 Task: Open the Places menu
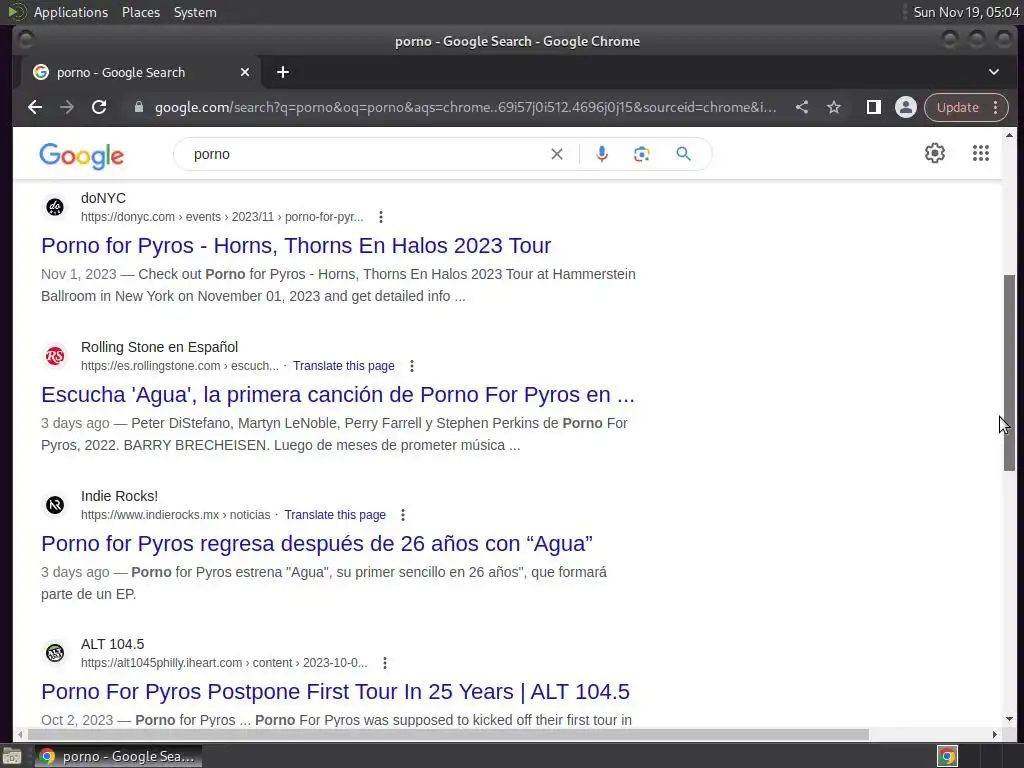140,12
